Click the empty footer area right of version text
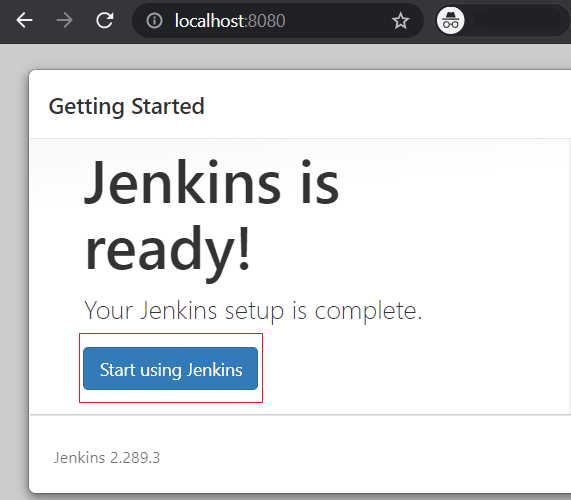The height and width of the screenshot is (500, 571). point(364,458)
